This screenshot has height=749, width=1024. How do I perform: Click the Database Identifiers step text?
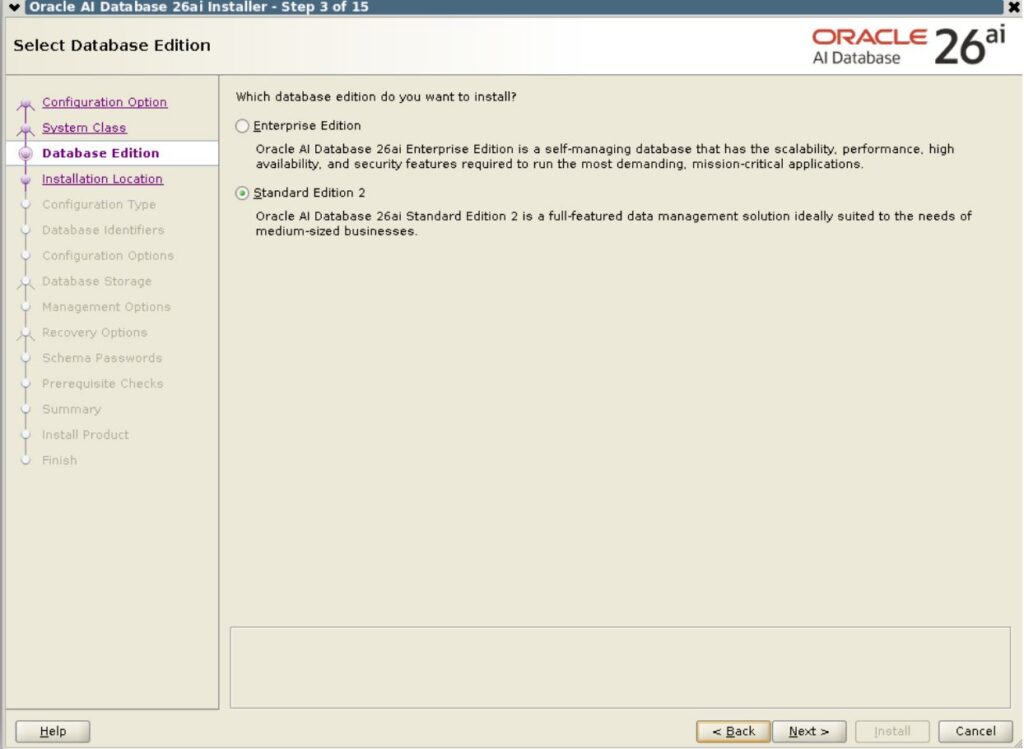(x=103, y=230)
